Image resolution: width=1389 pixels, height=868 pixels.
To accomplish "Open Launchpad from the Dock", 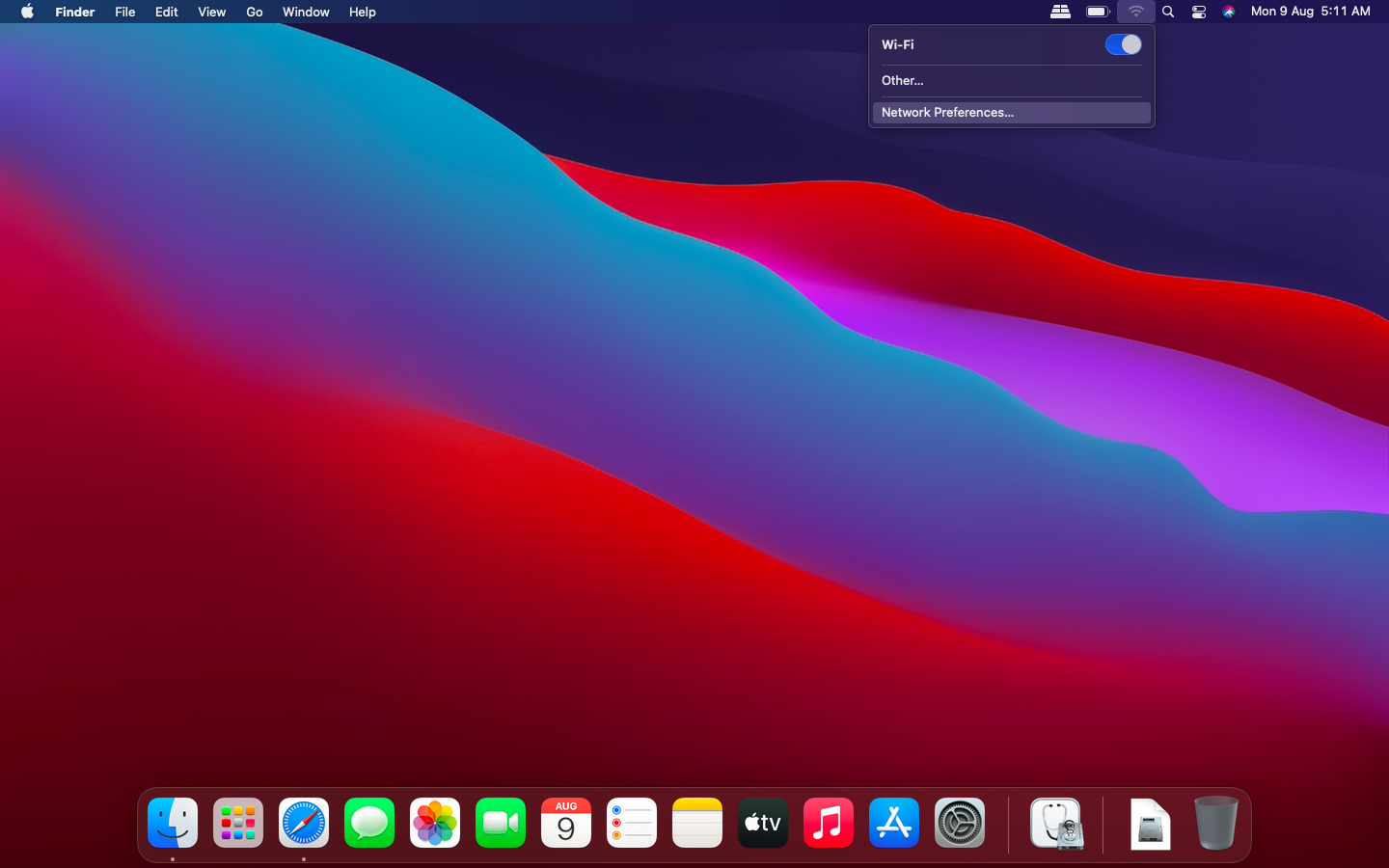I will point(238,824).
